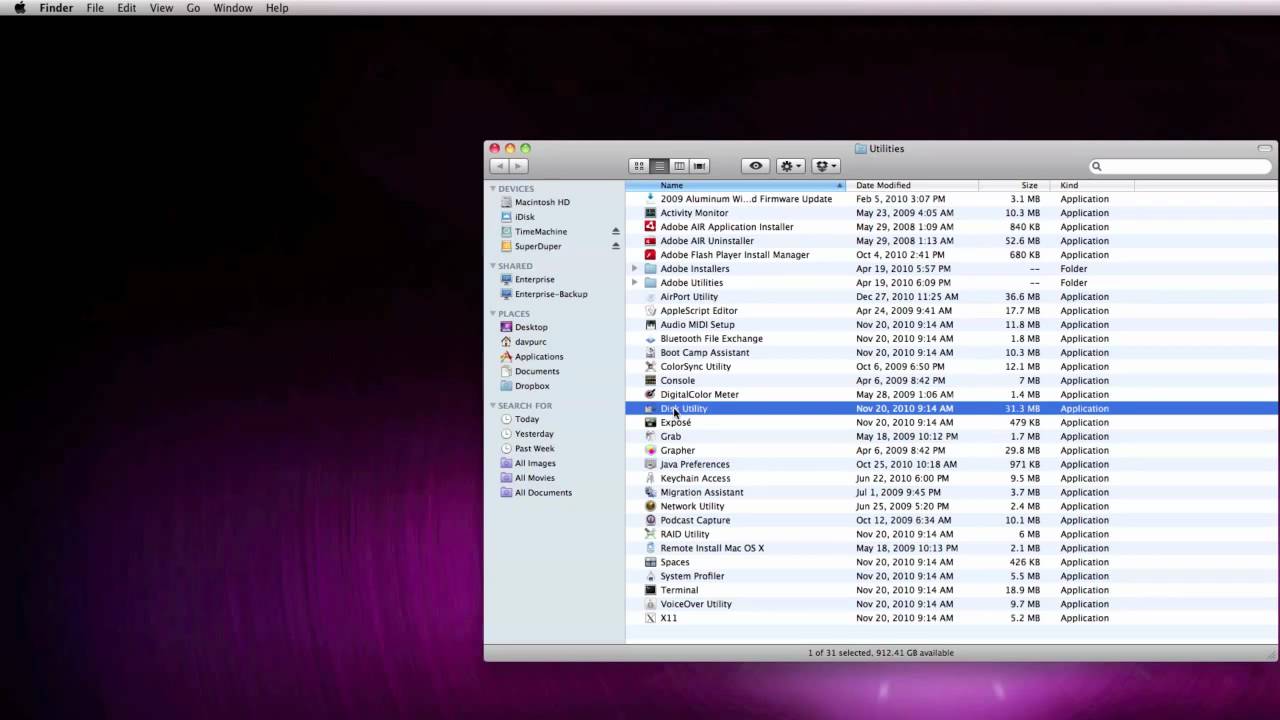Click the X11 app icon

click(651, 619)
